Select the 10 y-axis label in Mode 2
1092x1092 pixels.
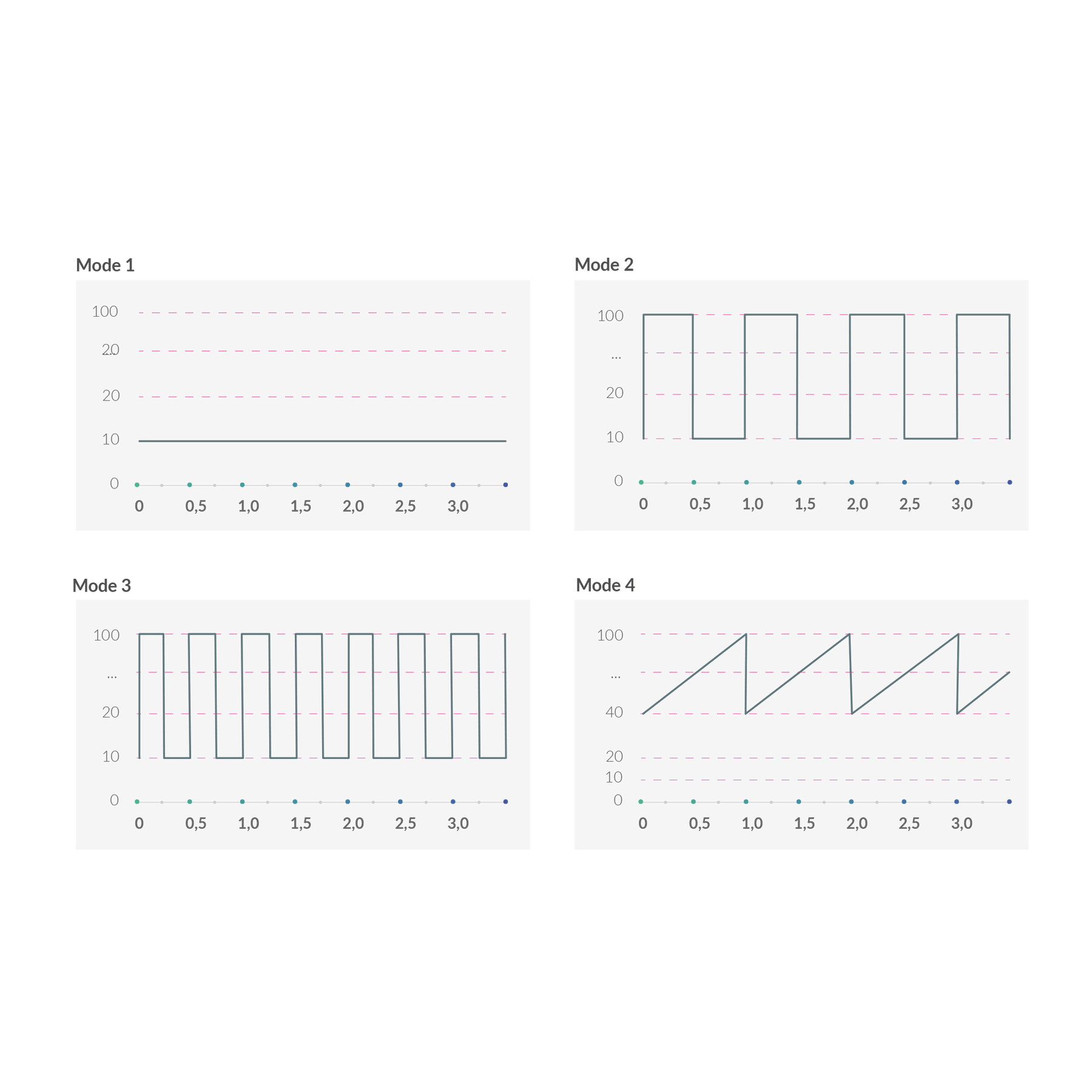pyautogui.click(x=615, y=437)
